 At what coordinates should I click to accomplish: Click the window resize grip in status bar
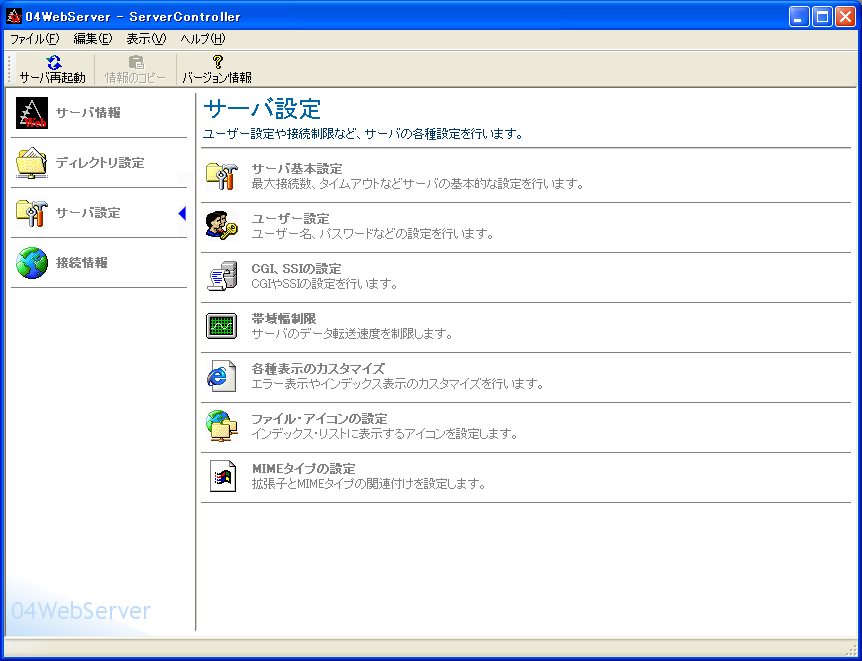point(850,649)
